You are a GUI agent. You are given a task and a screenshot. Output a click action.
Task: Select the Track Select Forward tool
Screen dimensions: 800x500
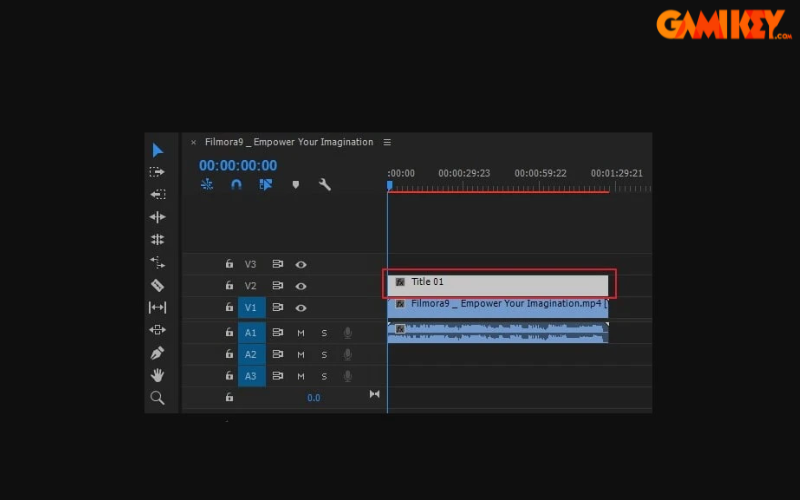point(157,172)
